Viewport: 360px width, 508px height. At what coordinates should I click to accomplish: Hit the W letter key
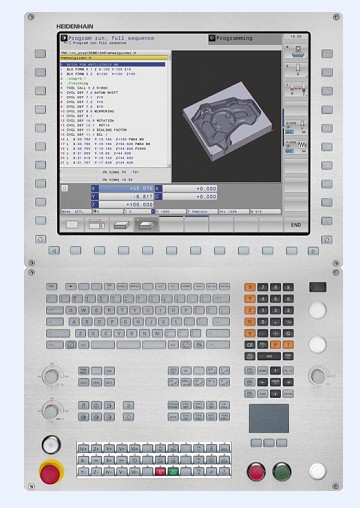coord(84,310)
